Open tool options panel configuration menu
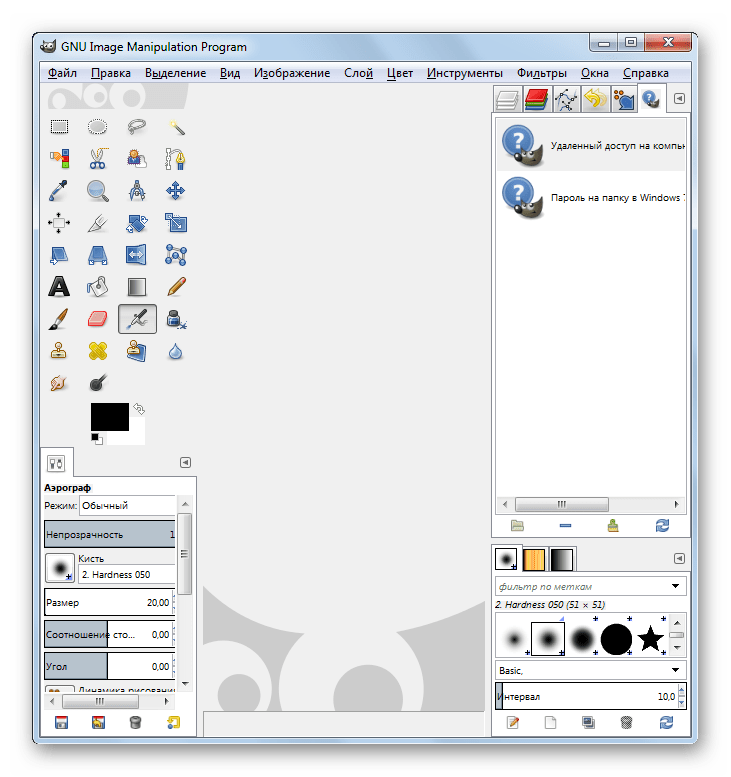This screenshot has height=777, width=731. [x=185, y=462]
